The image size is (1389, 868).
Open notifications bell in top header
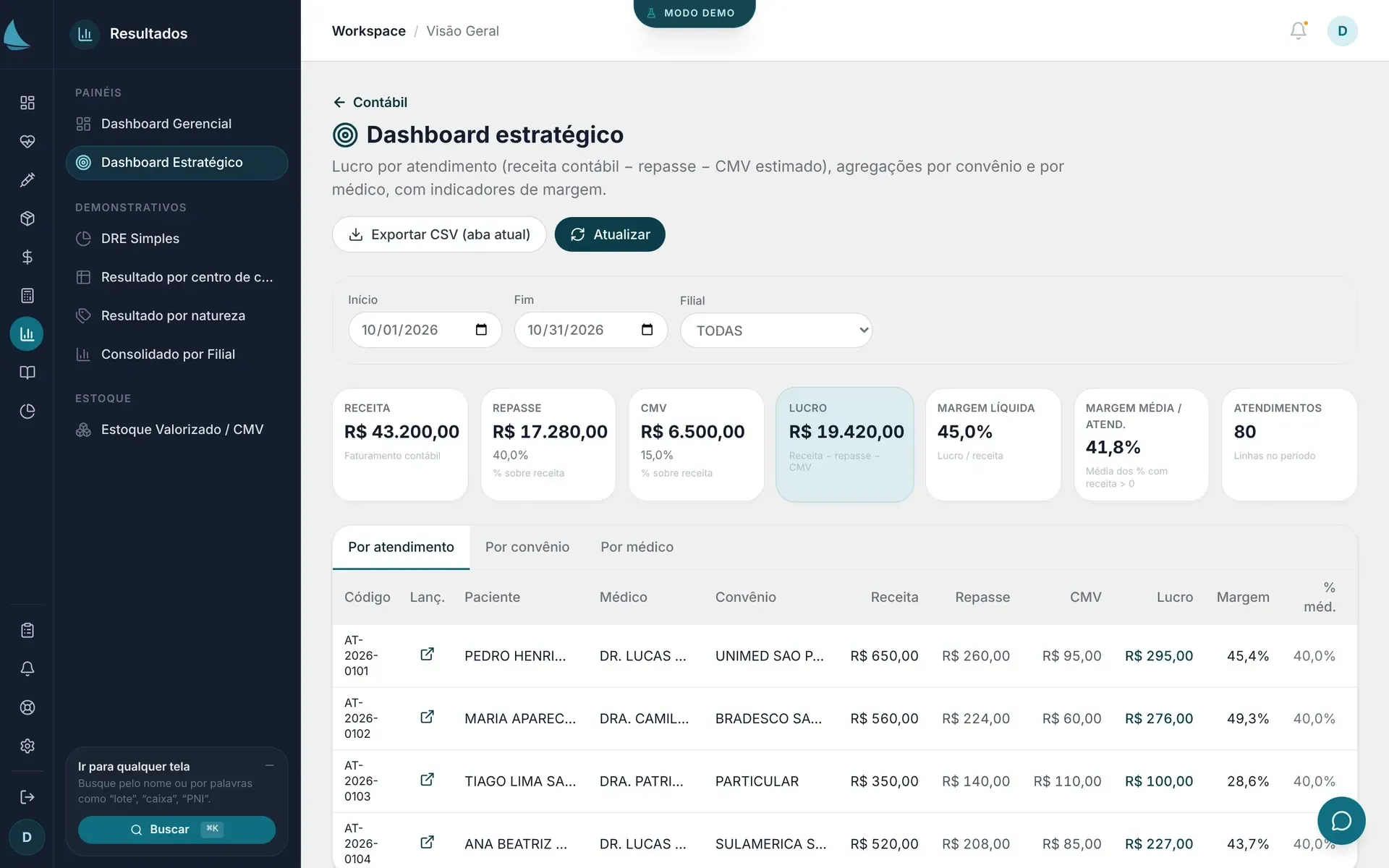tap(1299, 31)
